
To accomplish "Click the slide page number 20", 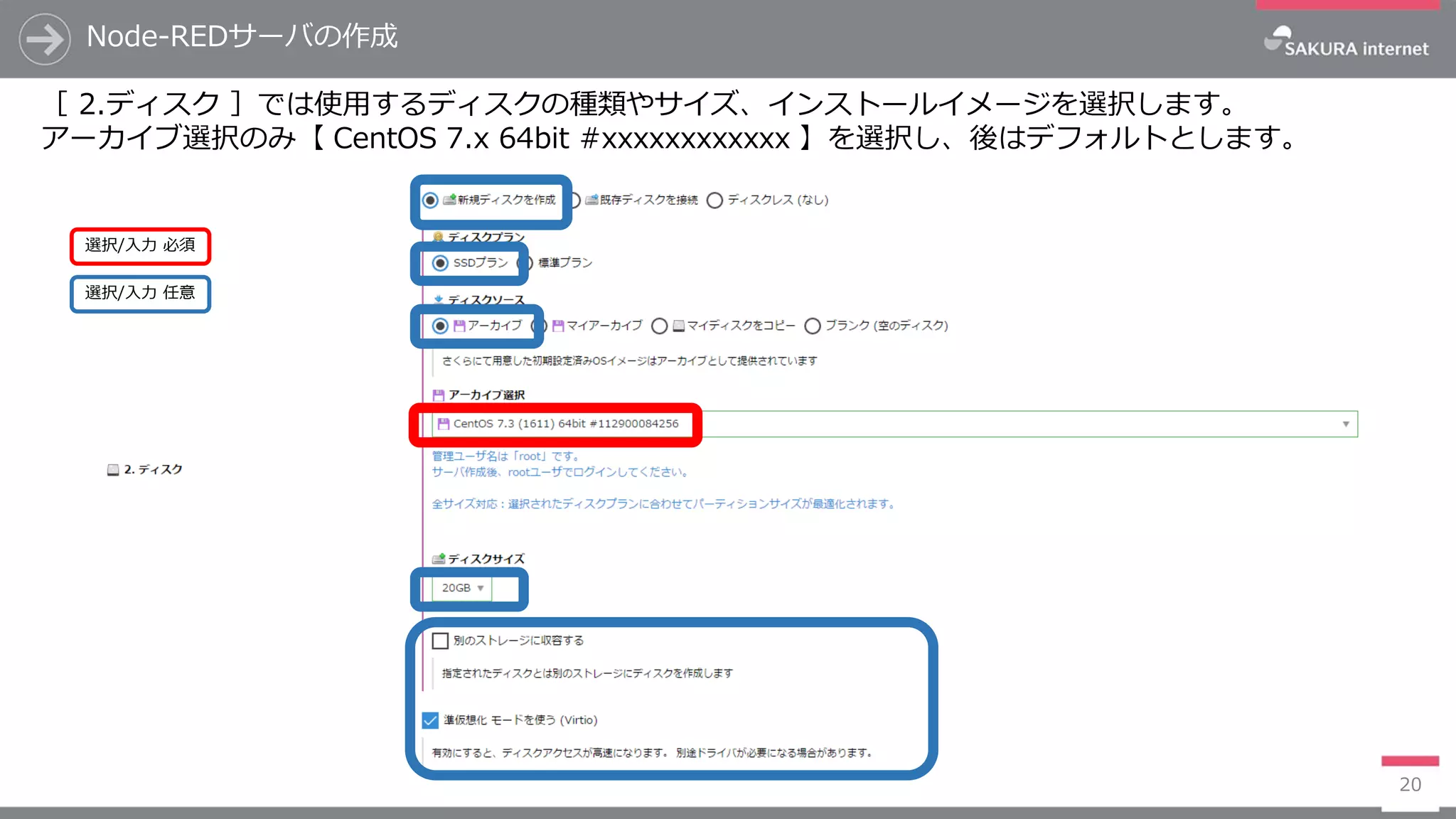I will pos(1410,785).
